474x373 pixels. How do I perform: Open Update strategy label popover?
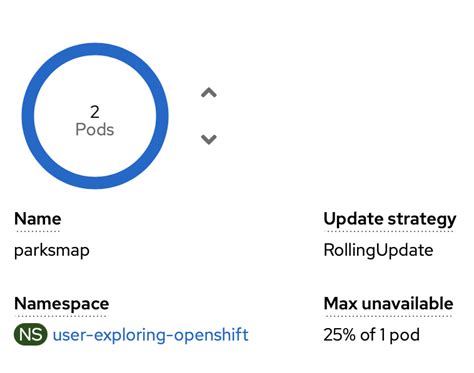[390, 219]
